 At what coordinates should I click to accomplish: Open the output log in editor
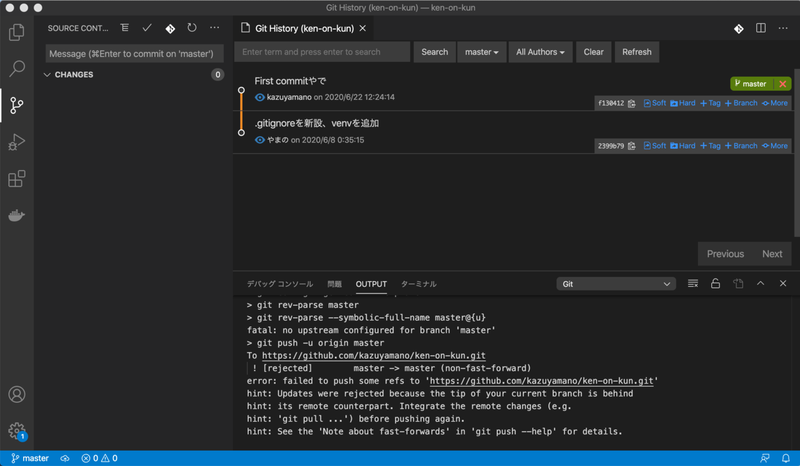point(738,283)
